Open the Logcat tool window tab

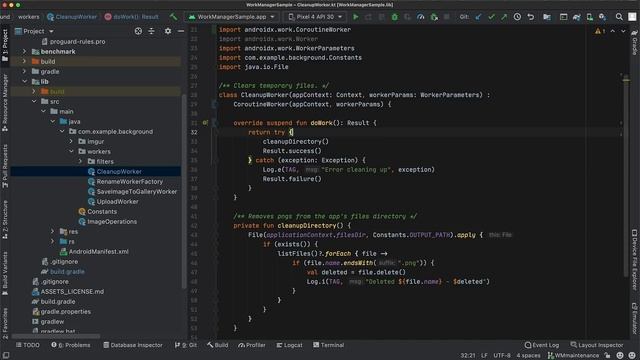(x=289, y=345)
